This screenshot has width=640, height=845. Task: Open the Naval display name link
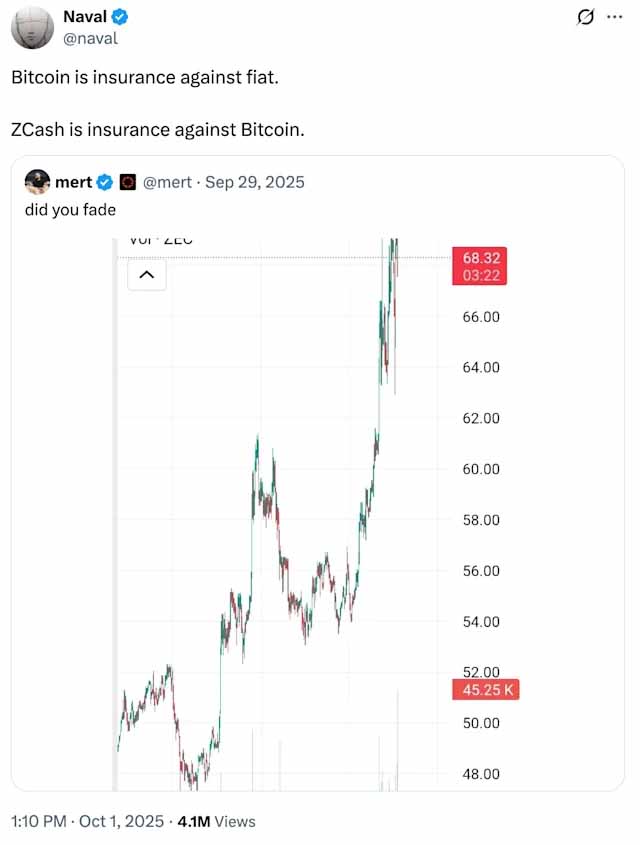click(85, 17)
